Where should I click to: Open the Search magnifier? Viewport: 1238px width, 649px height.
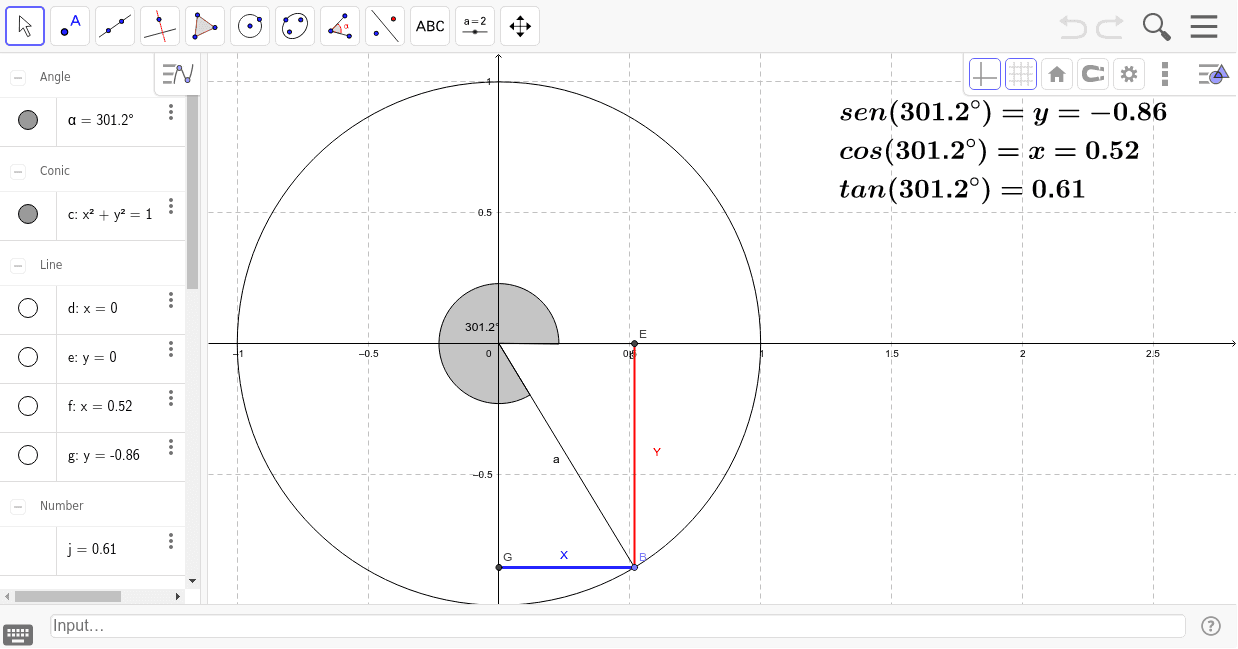(1156, 27)
